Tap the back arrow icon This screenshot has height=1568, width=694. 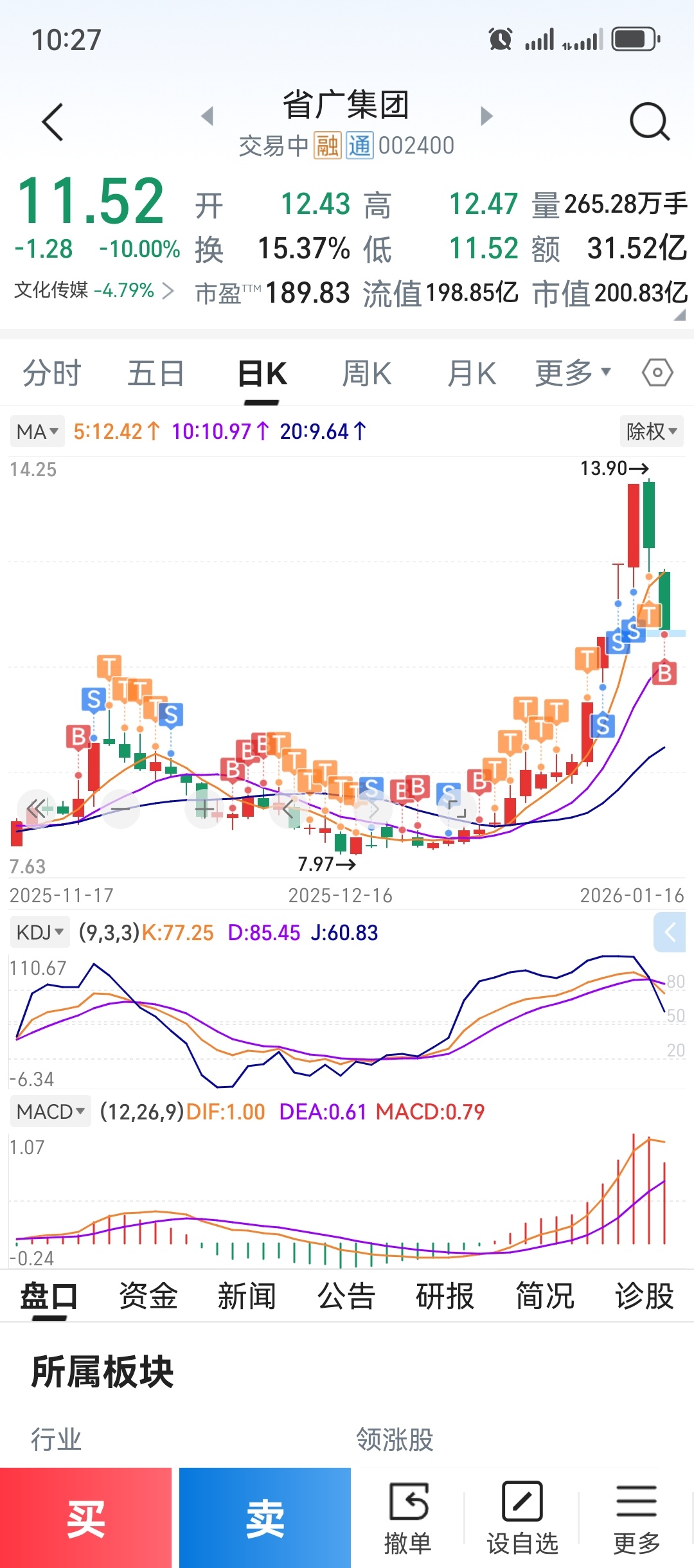[53, 121]
